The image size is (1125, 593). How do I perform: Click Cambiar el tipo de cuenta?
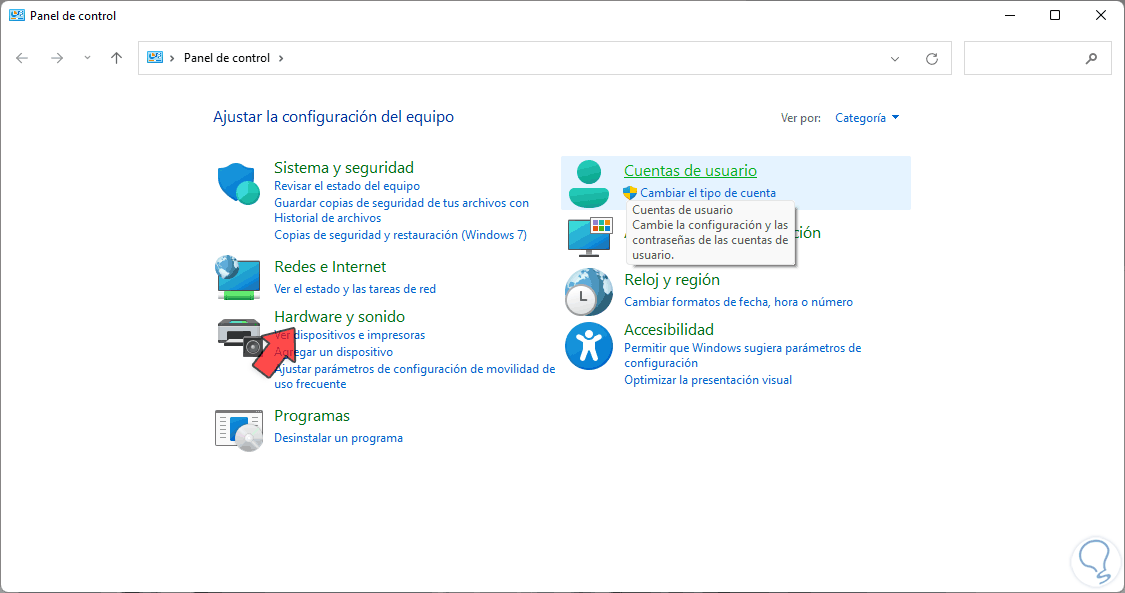[x=707, y=193]
